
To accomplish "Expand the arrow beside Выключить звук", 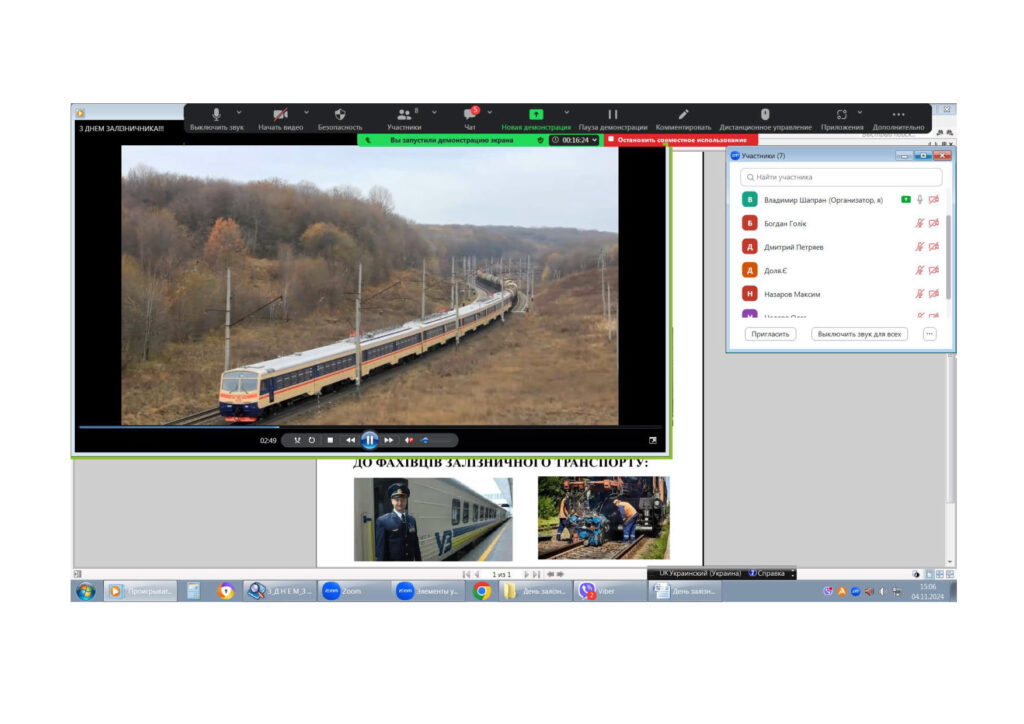I will click(239, 112).
